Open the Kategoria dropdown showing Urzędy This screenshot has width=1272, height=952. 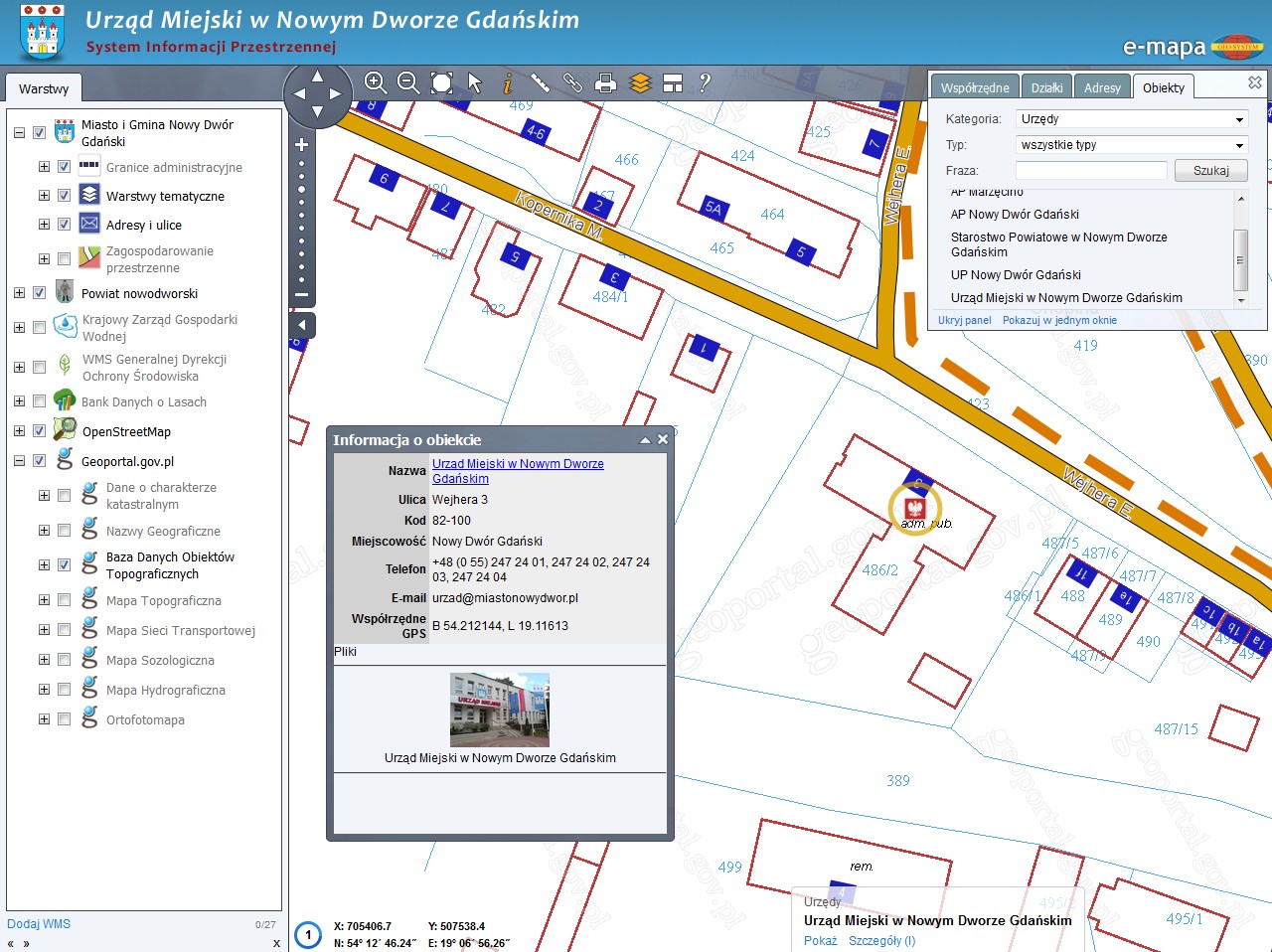click(1132, 119)
